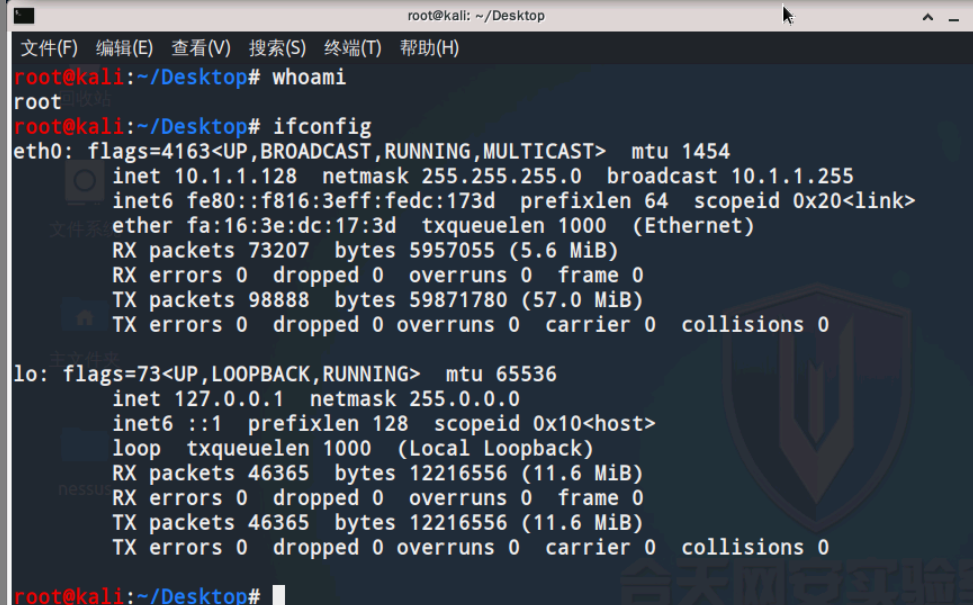Click the ifconfig command text
The height and width of the screenshot is (605, 973).
[322, 127]
